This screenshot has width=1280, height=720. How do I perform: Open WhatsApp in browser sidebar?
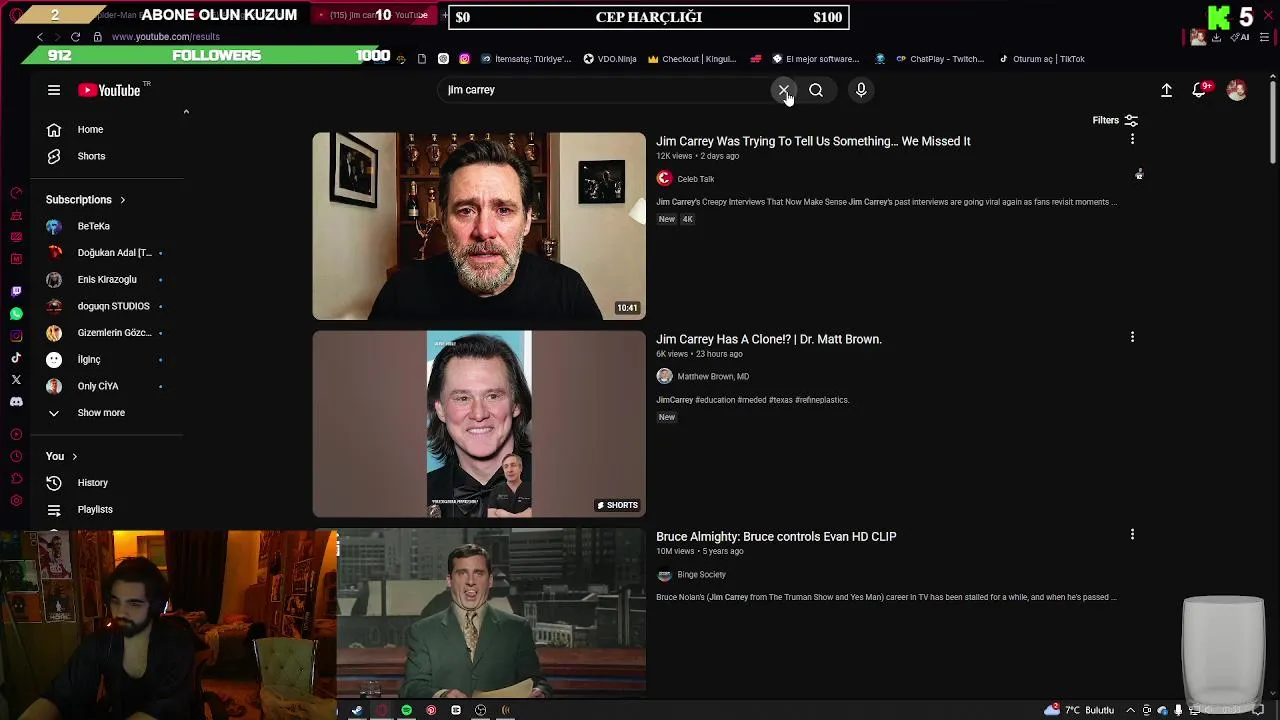[x=16, y=314]
